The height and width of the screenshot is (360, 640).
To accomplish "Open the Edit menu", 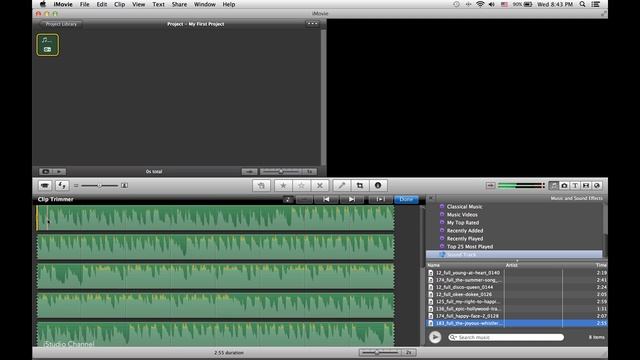I will 102,4.
